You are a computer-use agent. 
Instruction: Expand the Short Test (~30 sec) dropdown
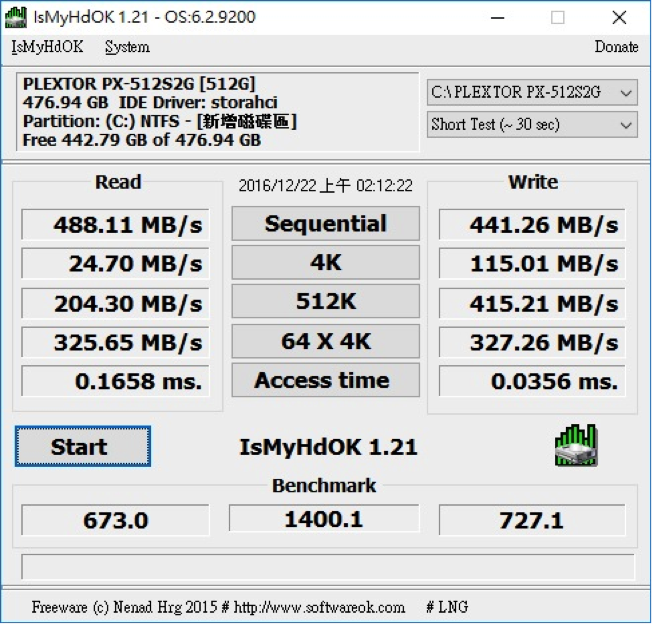532,124
